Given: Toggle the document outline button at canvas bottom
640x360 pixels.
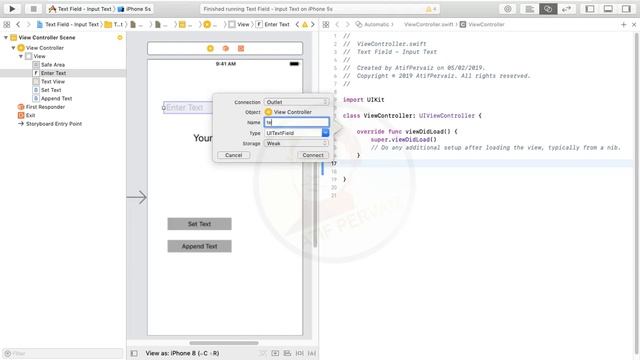Looking at the screenshot, I should [134, 353].
